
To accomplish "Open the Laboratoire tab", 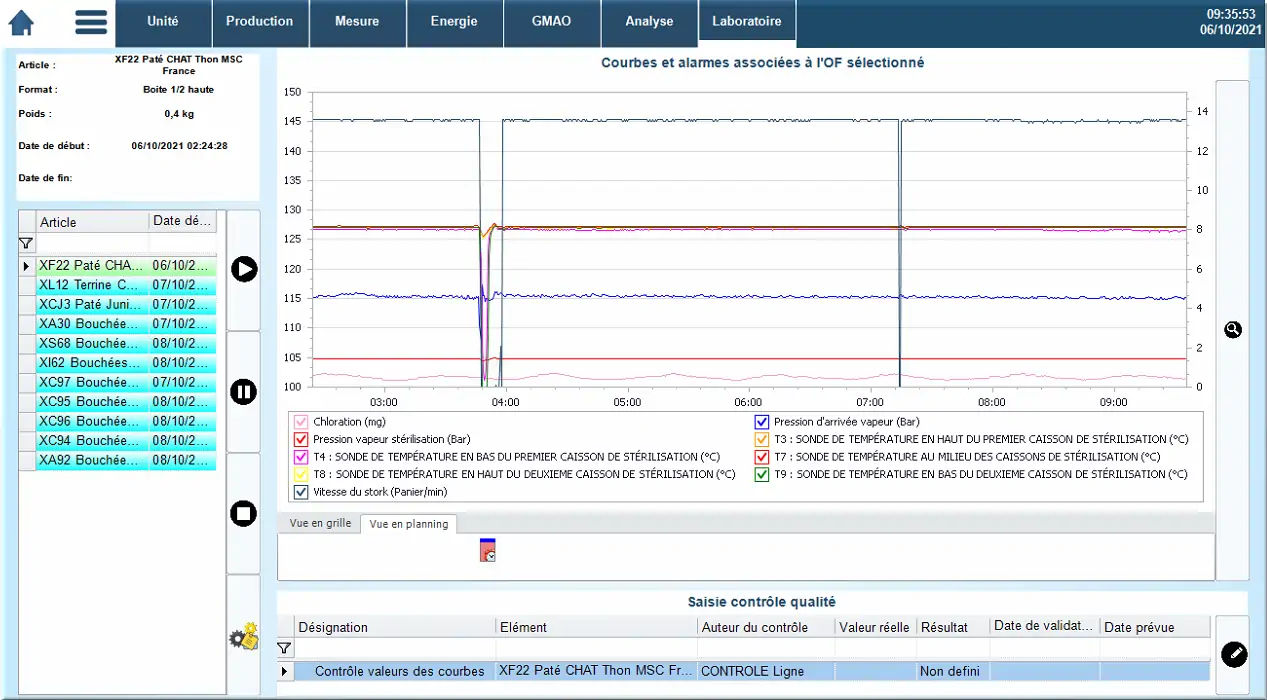I will [x=746, y=21].
